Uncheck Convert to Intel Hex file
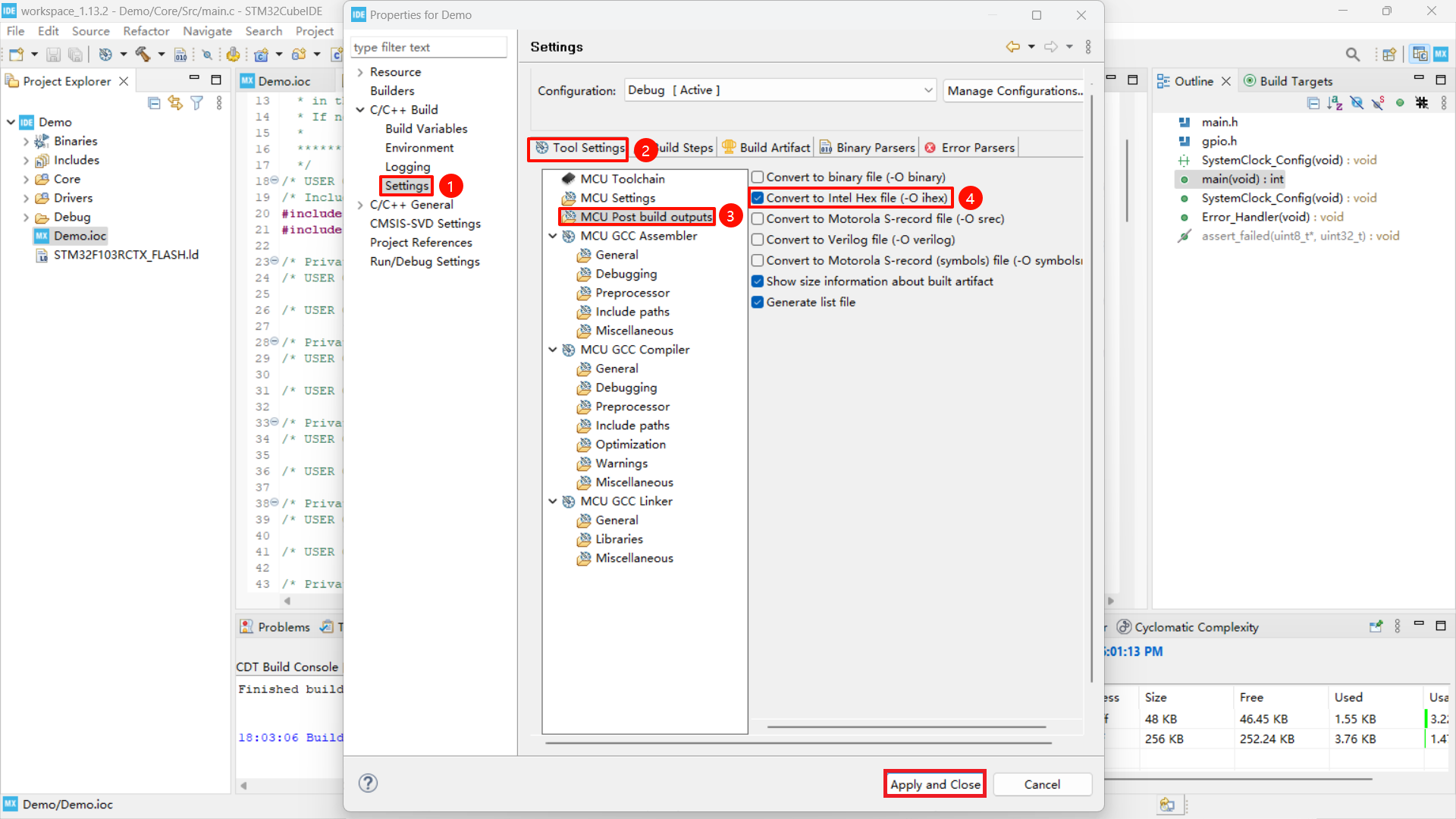This screenshot has width=1456, height=819. [758, 198]
